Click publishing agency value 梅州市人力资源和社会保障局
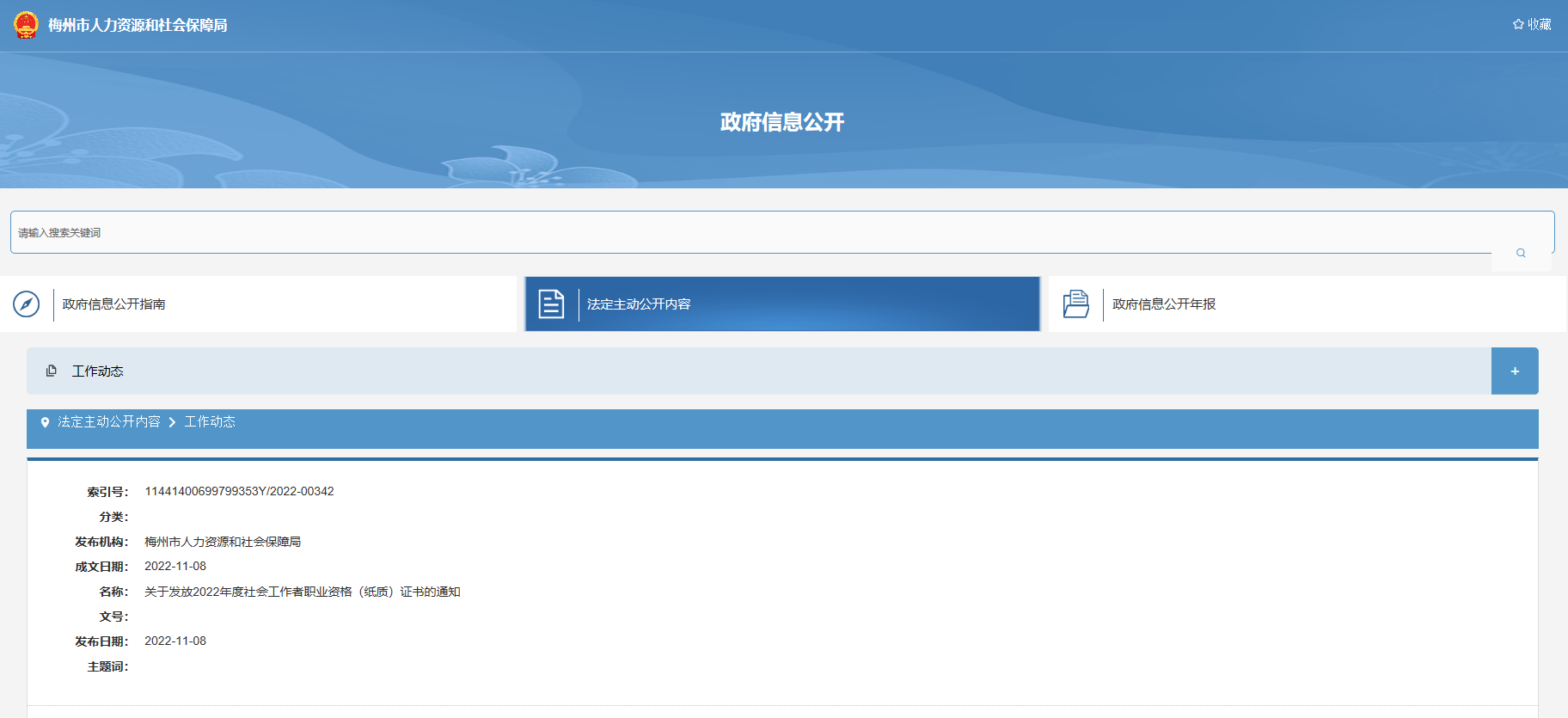The height and width of the screenshot is (718, 1568). [223, 542]
